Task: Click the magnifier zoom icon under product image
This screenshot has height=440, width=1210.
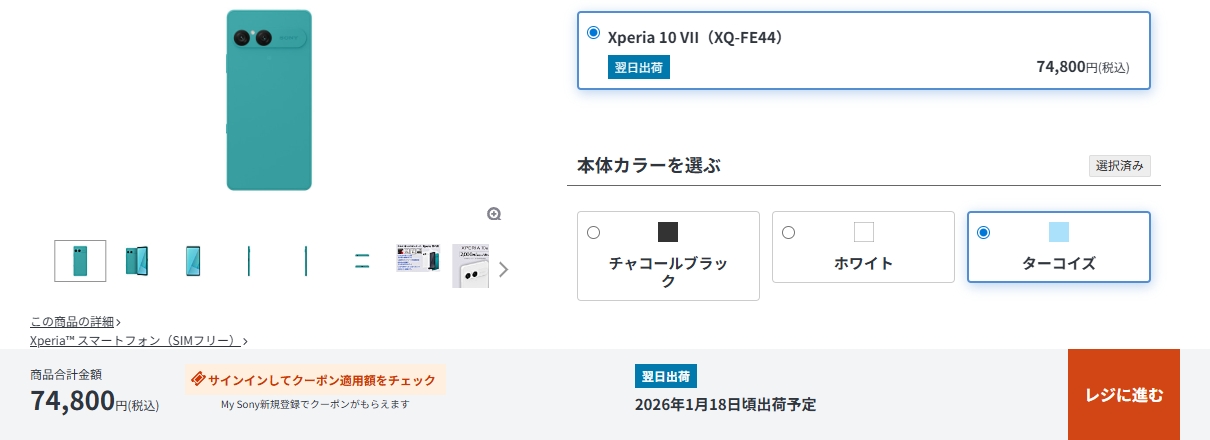Action: tap(494, 214)
